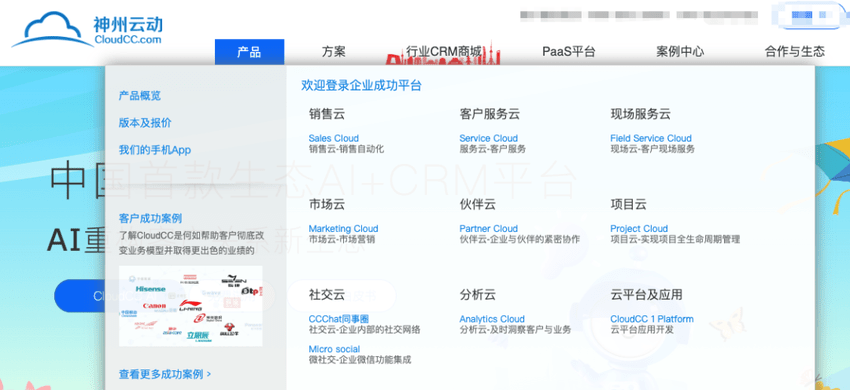Click the 现场云-客户现场服务 description text
The image size is (850, 390).
point(652,149)
